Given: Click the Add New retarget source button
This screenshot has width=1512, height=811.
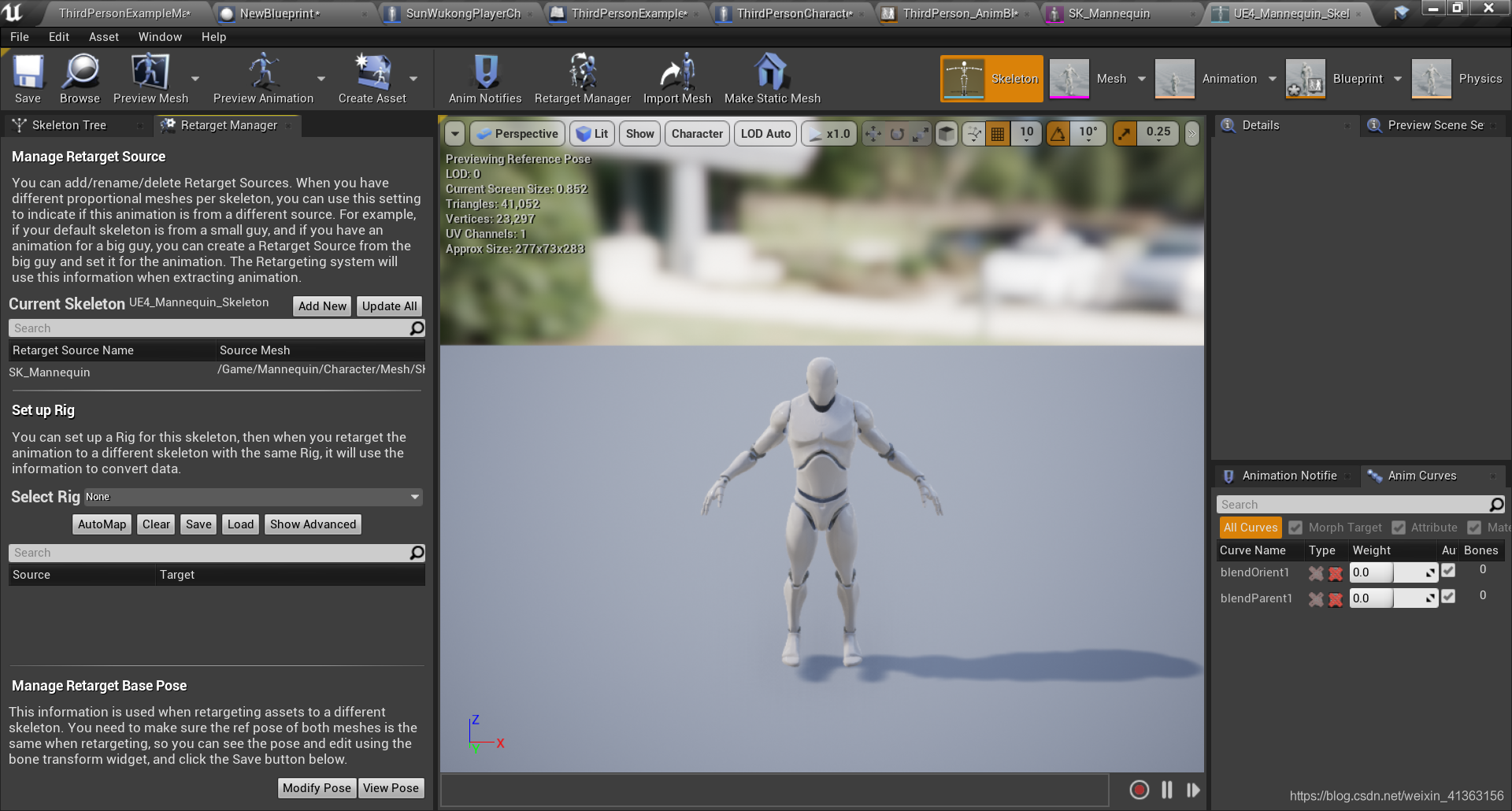Looking at the screenshot, I should click(x=322, y=306).
